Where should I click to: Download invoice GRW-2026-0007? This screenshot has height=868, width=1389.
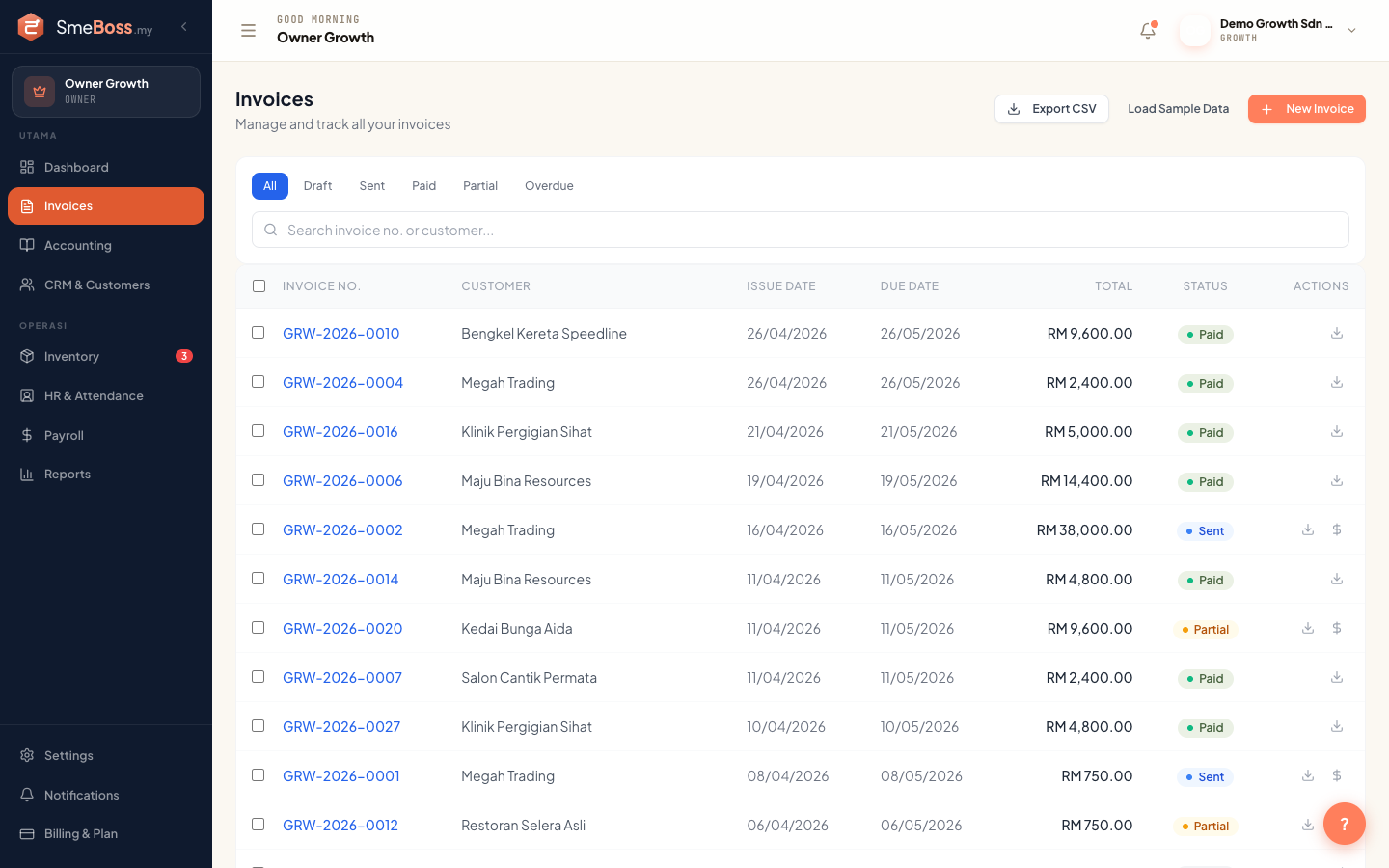(1337, 678)
